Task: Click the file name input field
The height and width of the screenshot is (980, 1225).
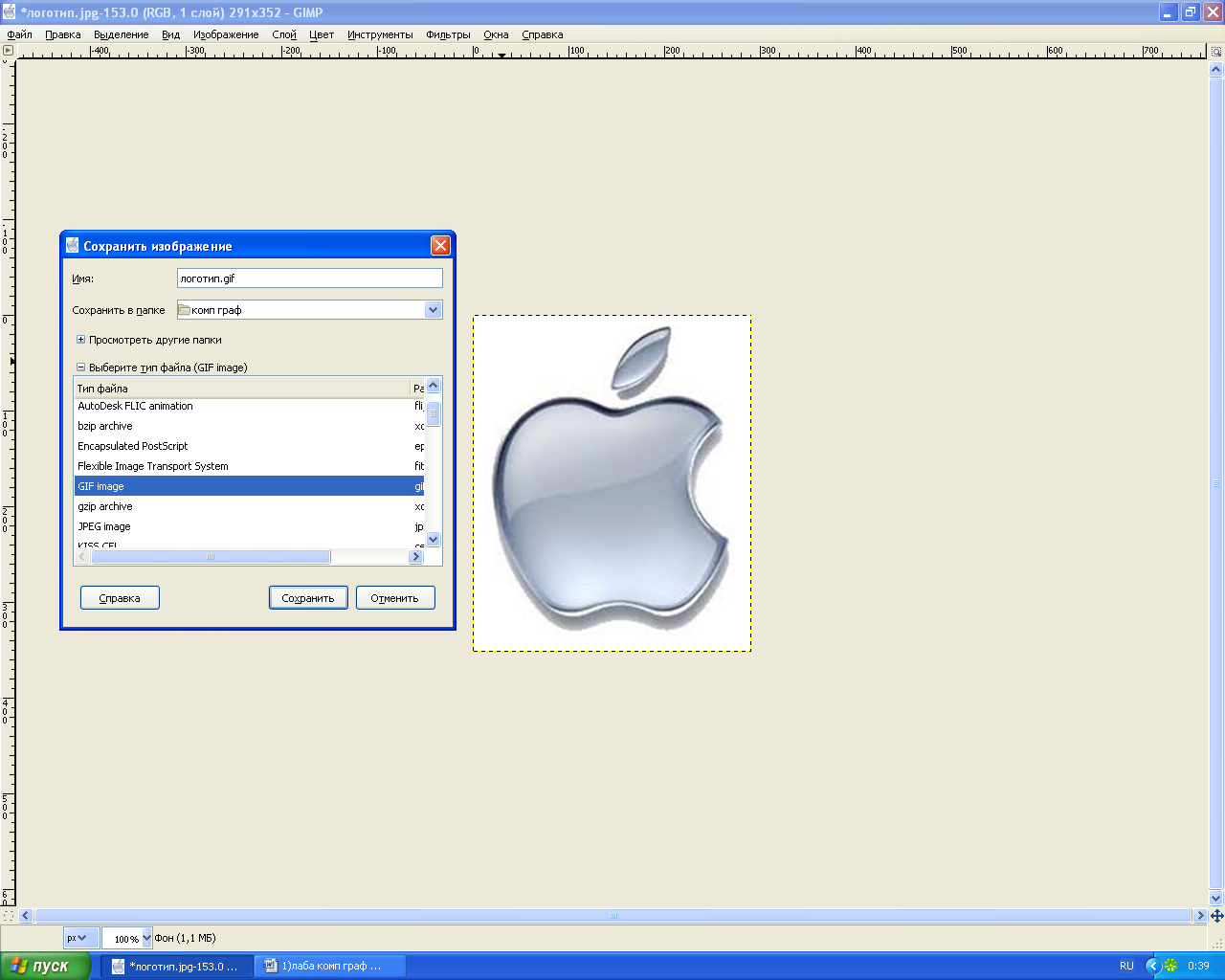Action: (x=310, y=278)
